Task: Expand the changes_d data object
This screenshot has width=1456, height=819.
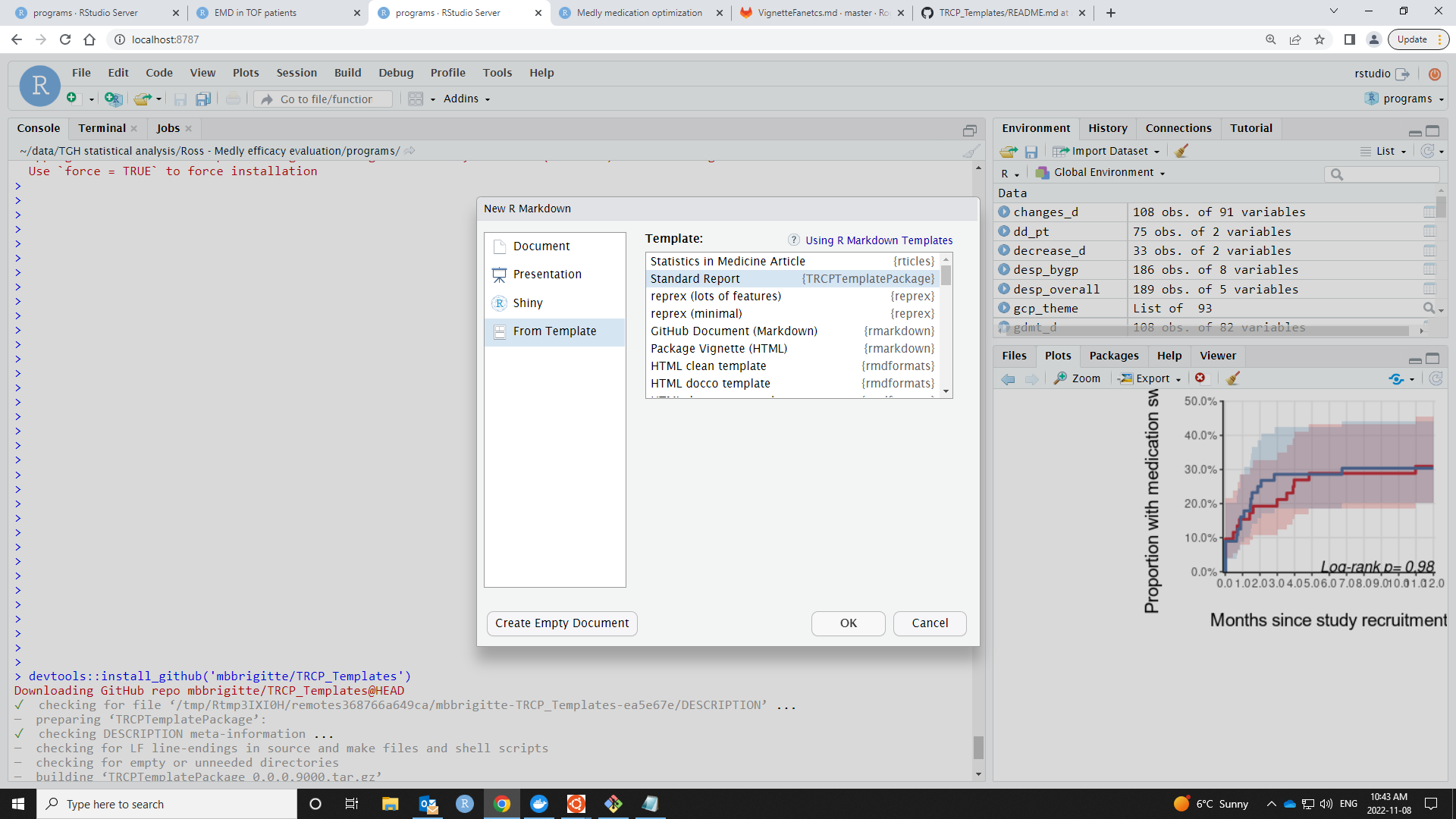Action: (1004, 212)
